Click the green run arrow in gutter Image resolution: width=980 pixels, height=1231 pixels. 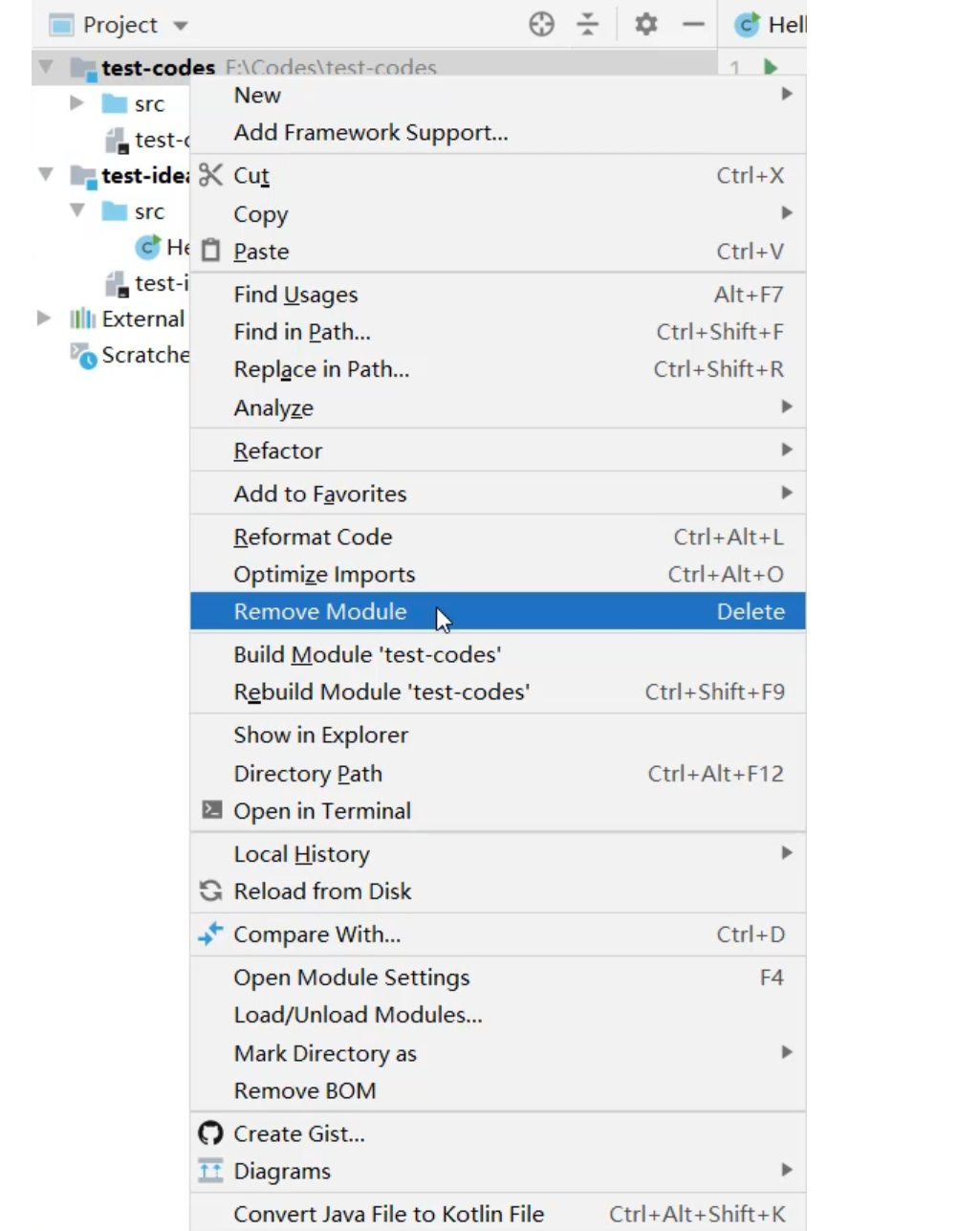(771, 68)
